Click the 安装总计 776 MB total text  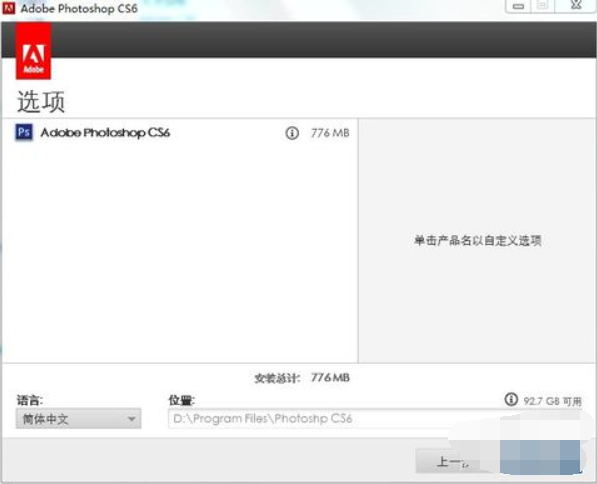click(302, 378)
